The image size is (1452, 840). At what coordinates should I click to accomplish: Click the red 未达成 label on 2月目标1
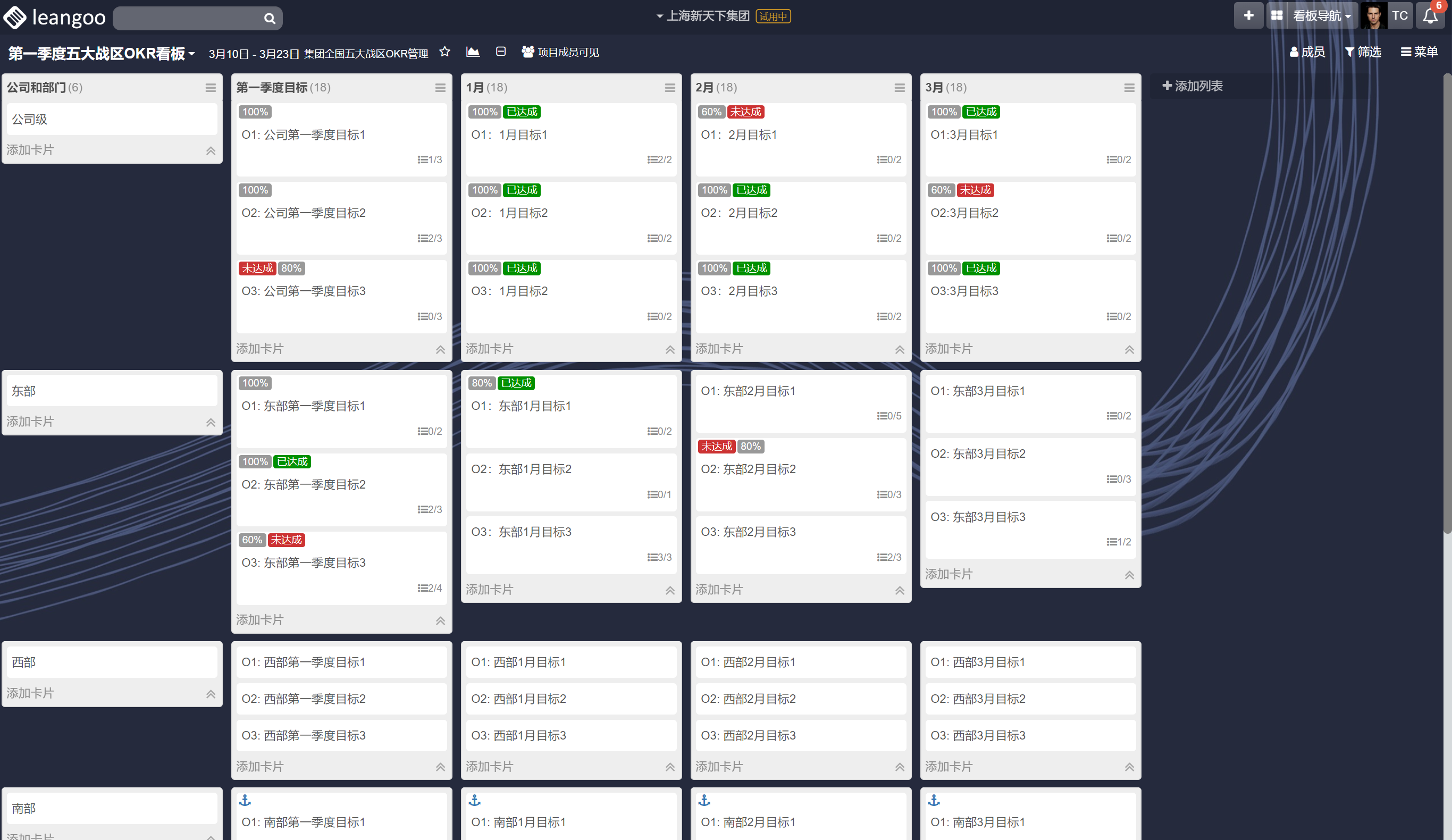click(745, 112)
